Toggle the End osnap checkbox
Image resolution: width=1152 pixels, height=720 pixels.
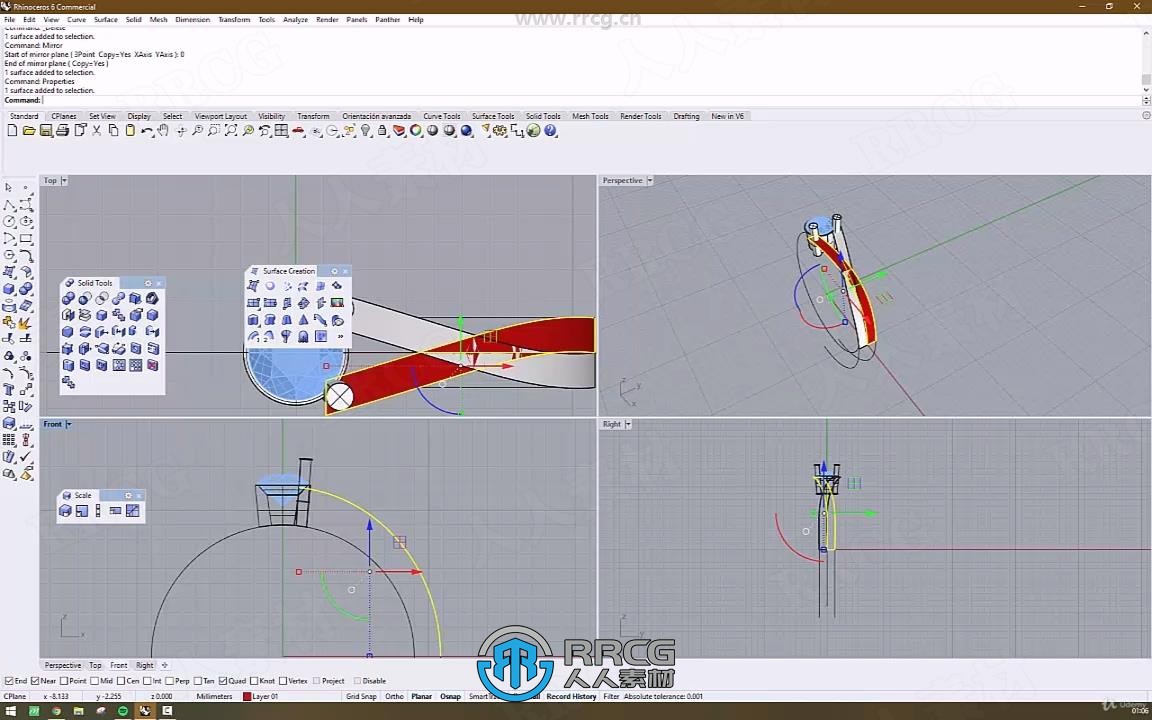(9, 681)
